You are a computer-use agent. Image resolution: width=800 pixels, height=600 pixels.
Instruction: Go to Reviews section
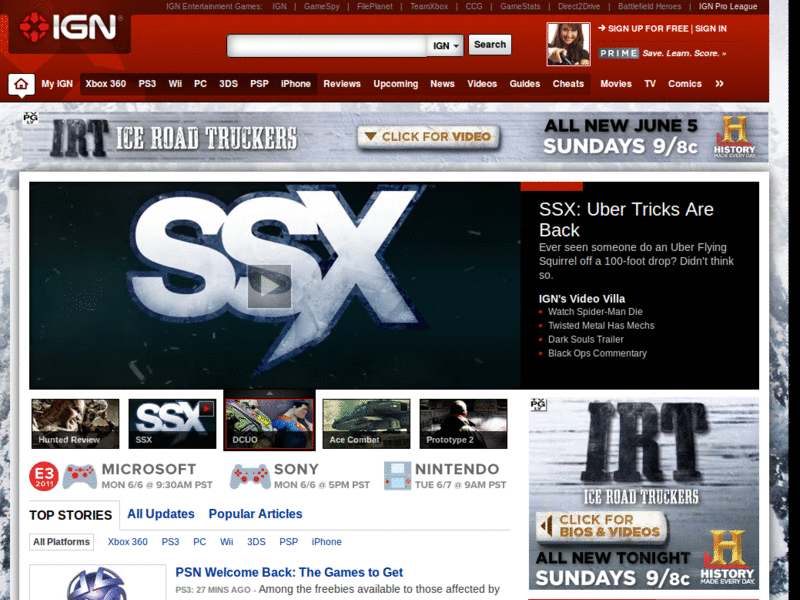coord(342,84)
